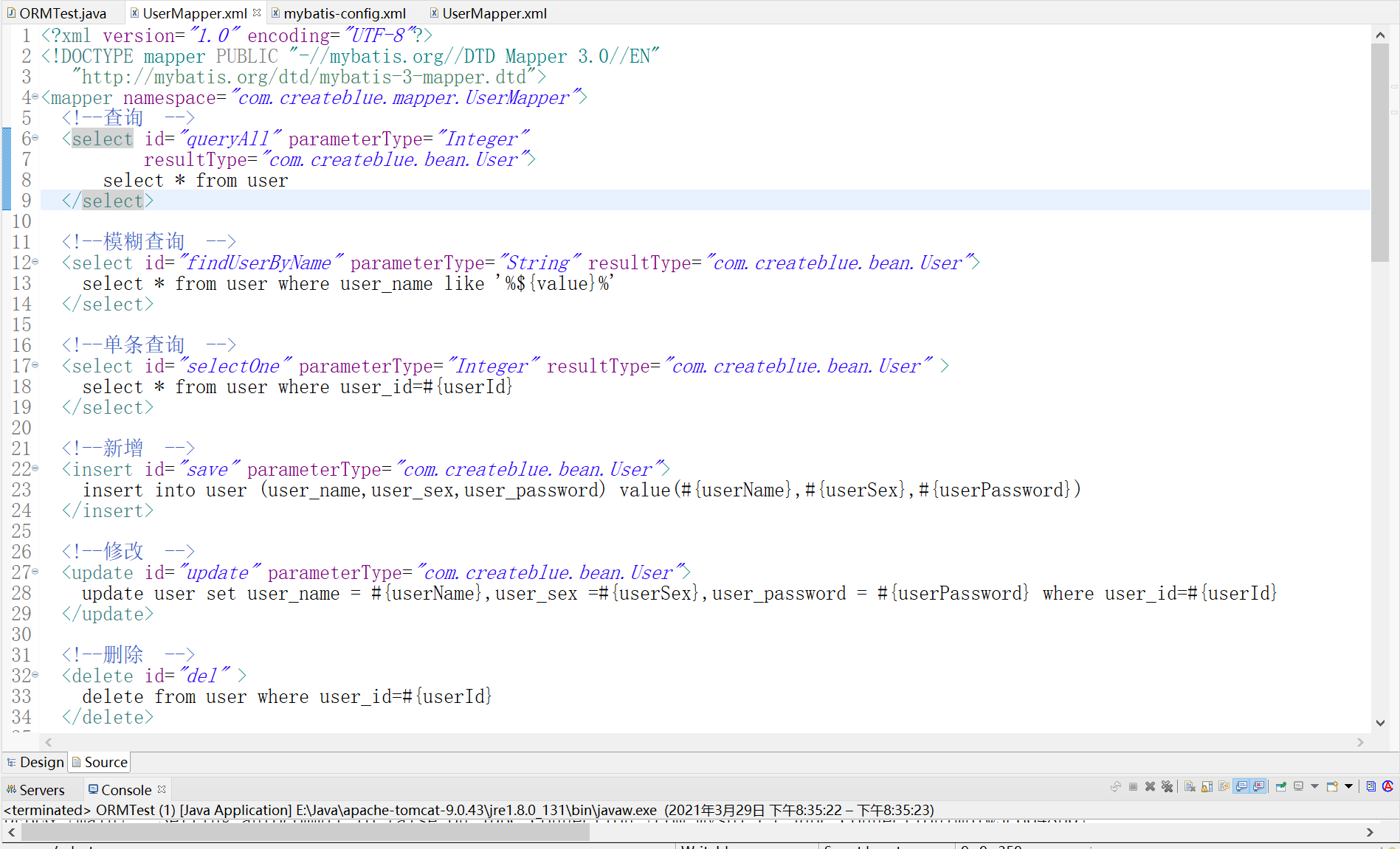Click the Source tab page icon
Screen dimensions: 1400x849
pyautogui.click(x=76, y=762)
